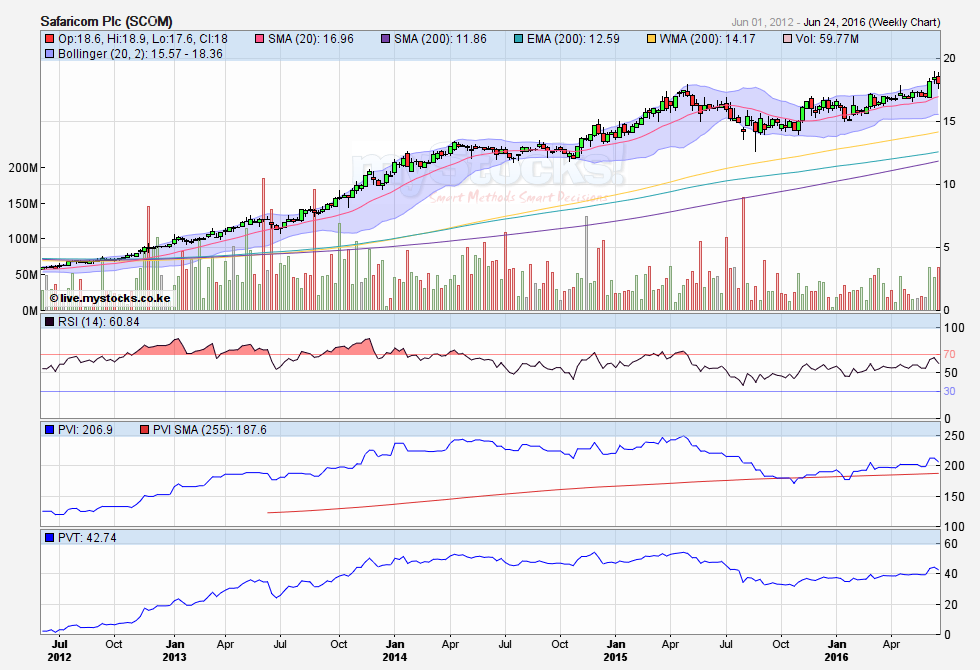Click the Safaricom Plc (SCOM) chart title
The image size is (980, 670).
(x=105, y=20)
